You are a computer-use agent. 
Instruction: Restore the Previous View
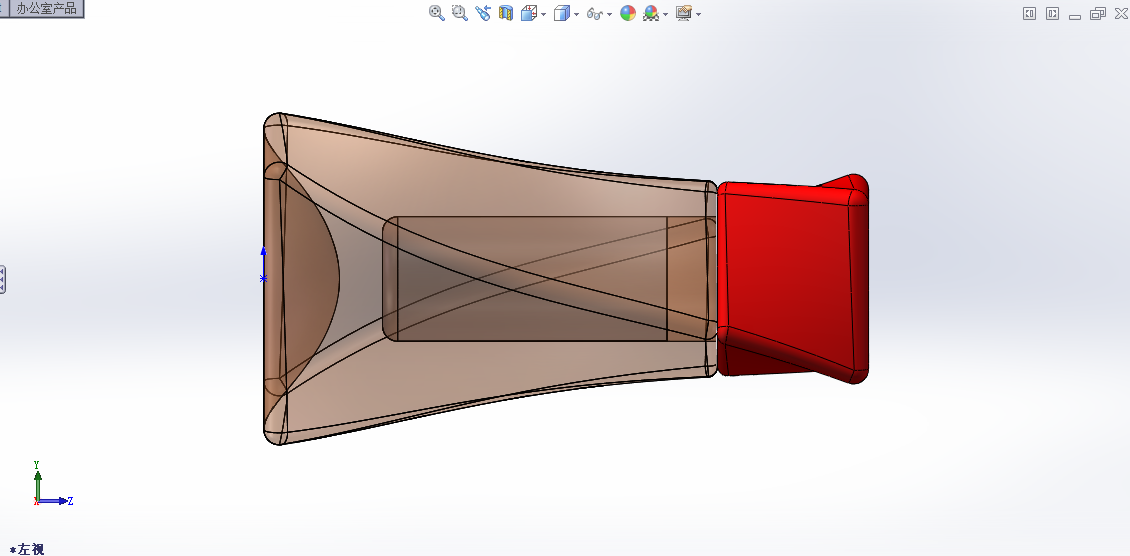[483, 12]
